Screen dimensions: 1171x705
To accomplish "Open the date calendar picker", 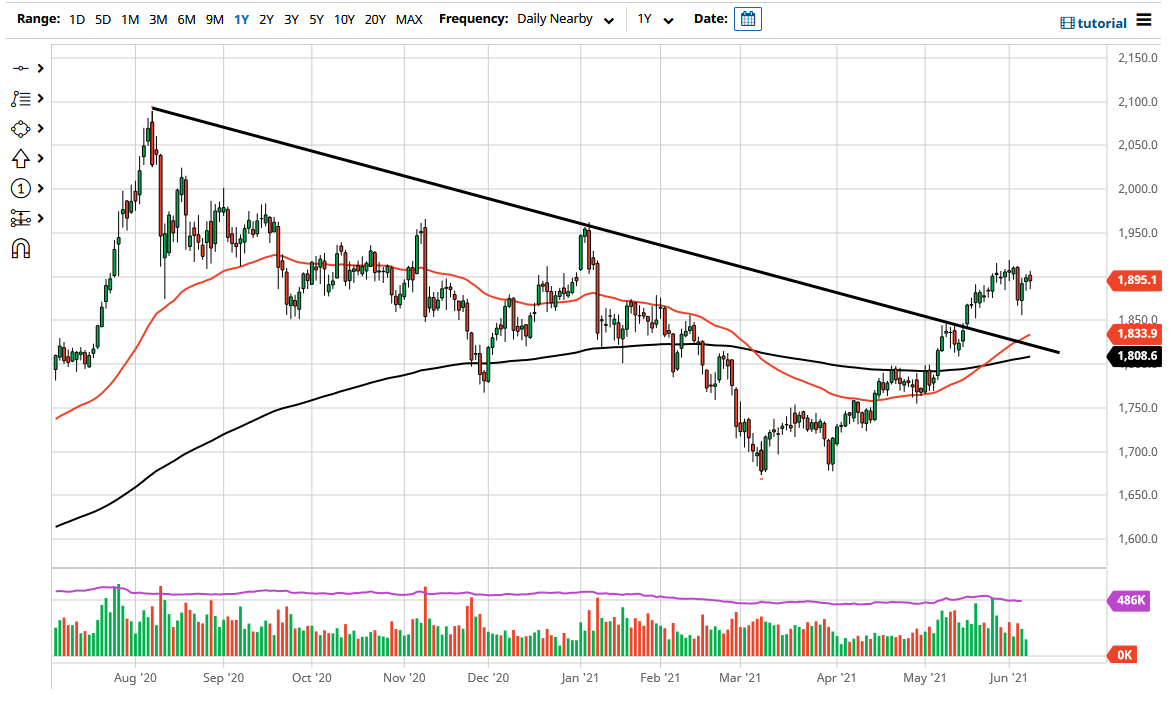I will point(748,19).
